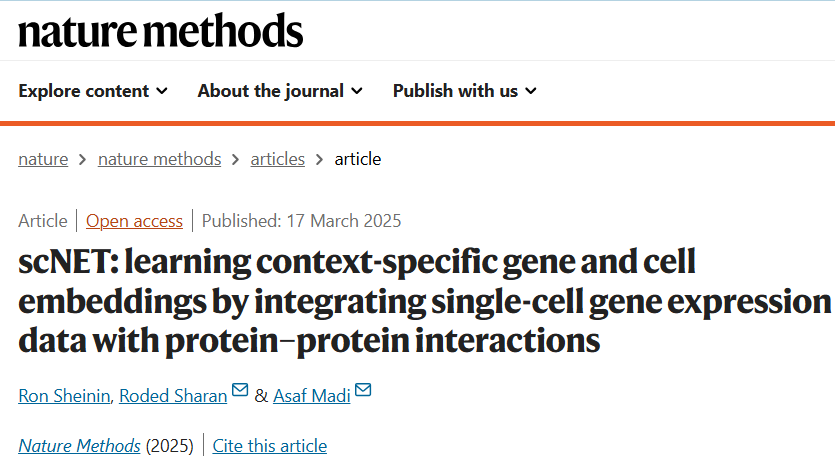The image size is (835, 471).
Task: Expand the Publish with us dropdown
Action: coord(464,91)
